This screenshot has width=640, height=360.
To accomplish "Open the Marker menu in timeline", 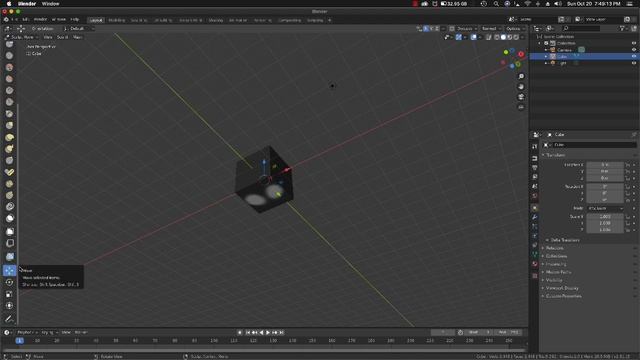I will (81, 333).
